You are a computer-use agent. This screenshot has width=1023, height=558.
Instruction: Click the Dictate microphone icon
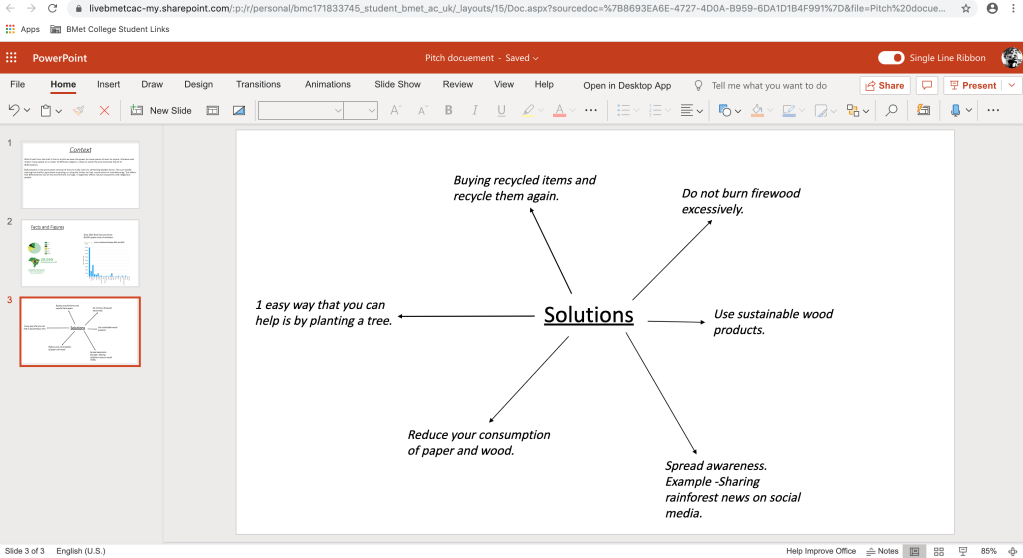click(x=956, y=110)
